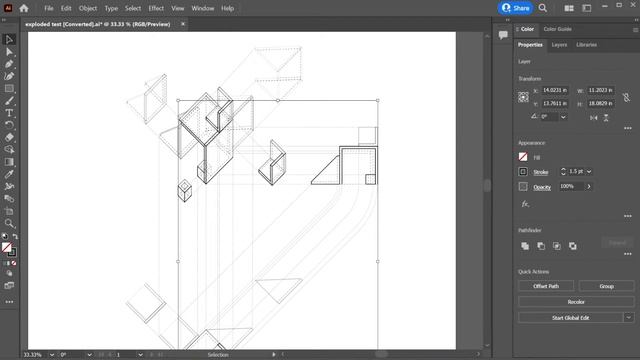
Task: Open the rotation angle dropdown in Transform
Action: point(563,117)
